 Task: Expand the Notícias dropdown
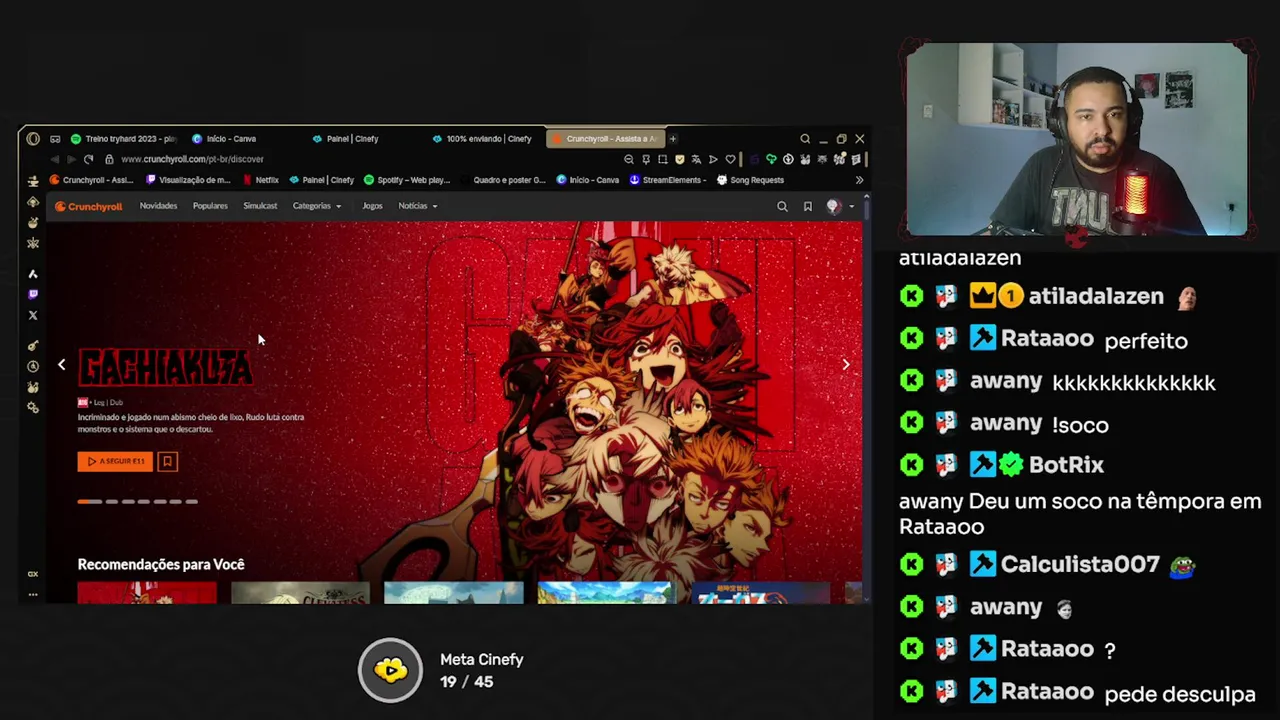418,206
